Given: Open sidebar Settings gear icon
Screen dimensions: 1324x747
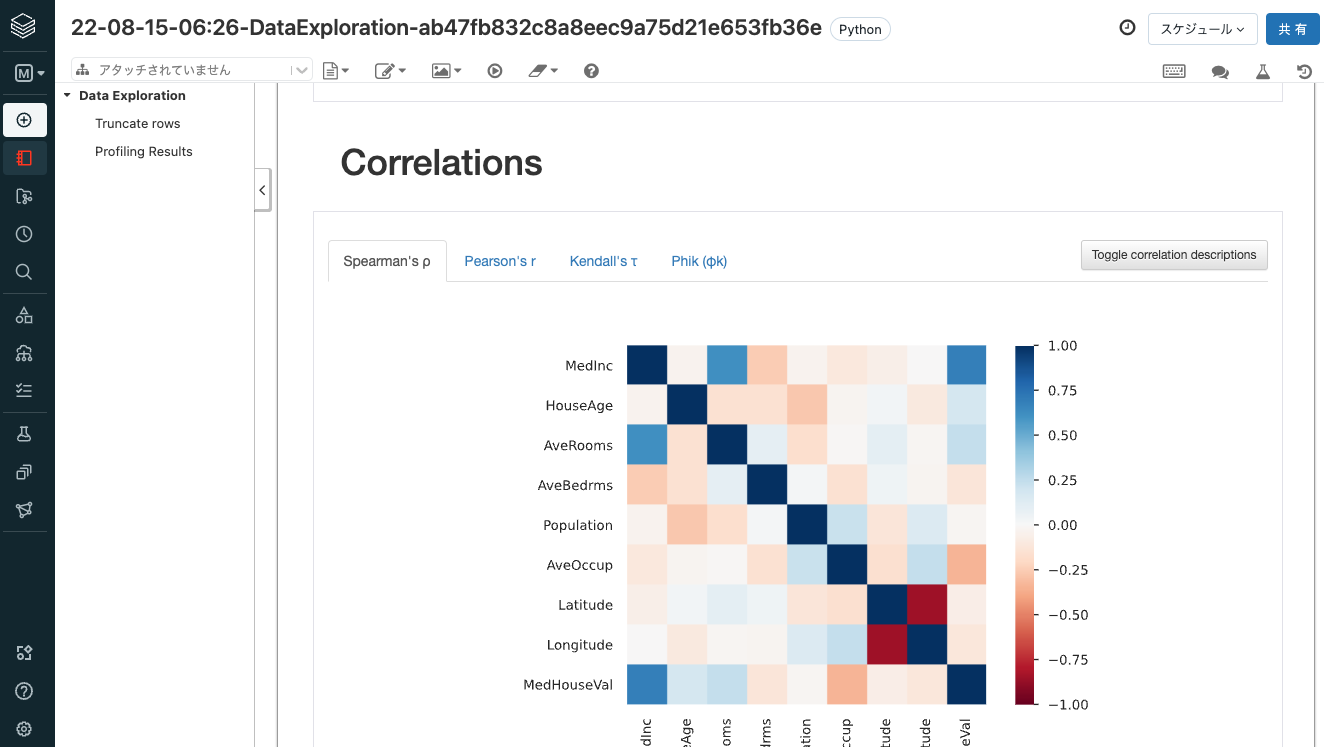Looking at the screenshot, I should click(25, 729).
